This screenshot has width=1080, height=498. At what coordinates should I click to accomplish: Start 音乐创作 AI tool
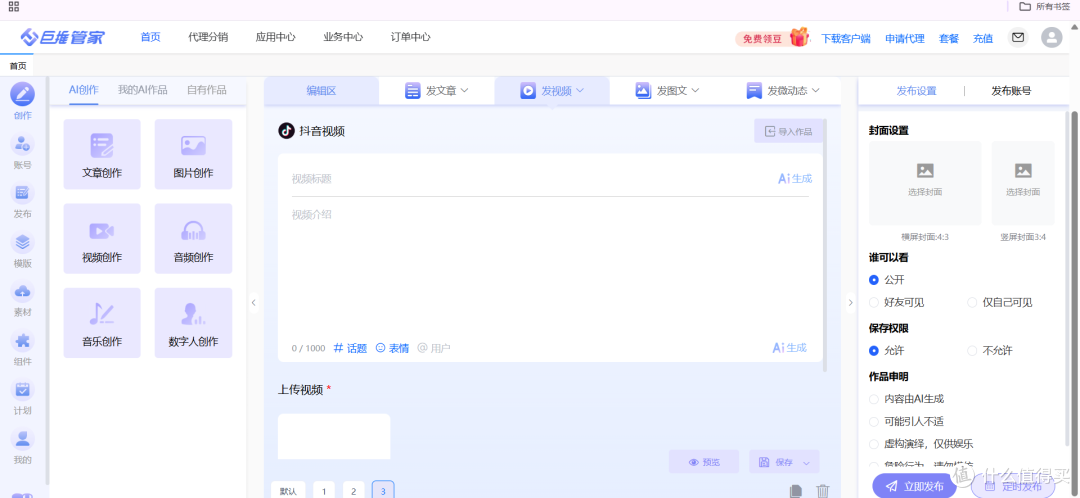102,323
